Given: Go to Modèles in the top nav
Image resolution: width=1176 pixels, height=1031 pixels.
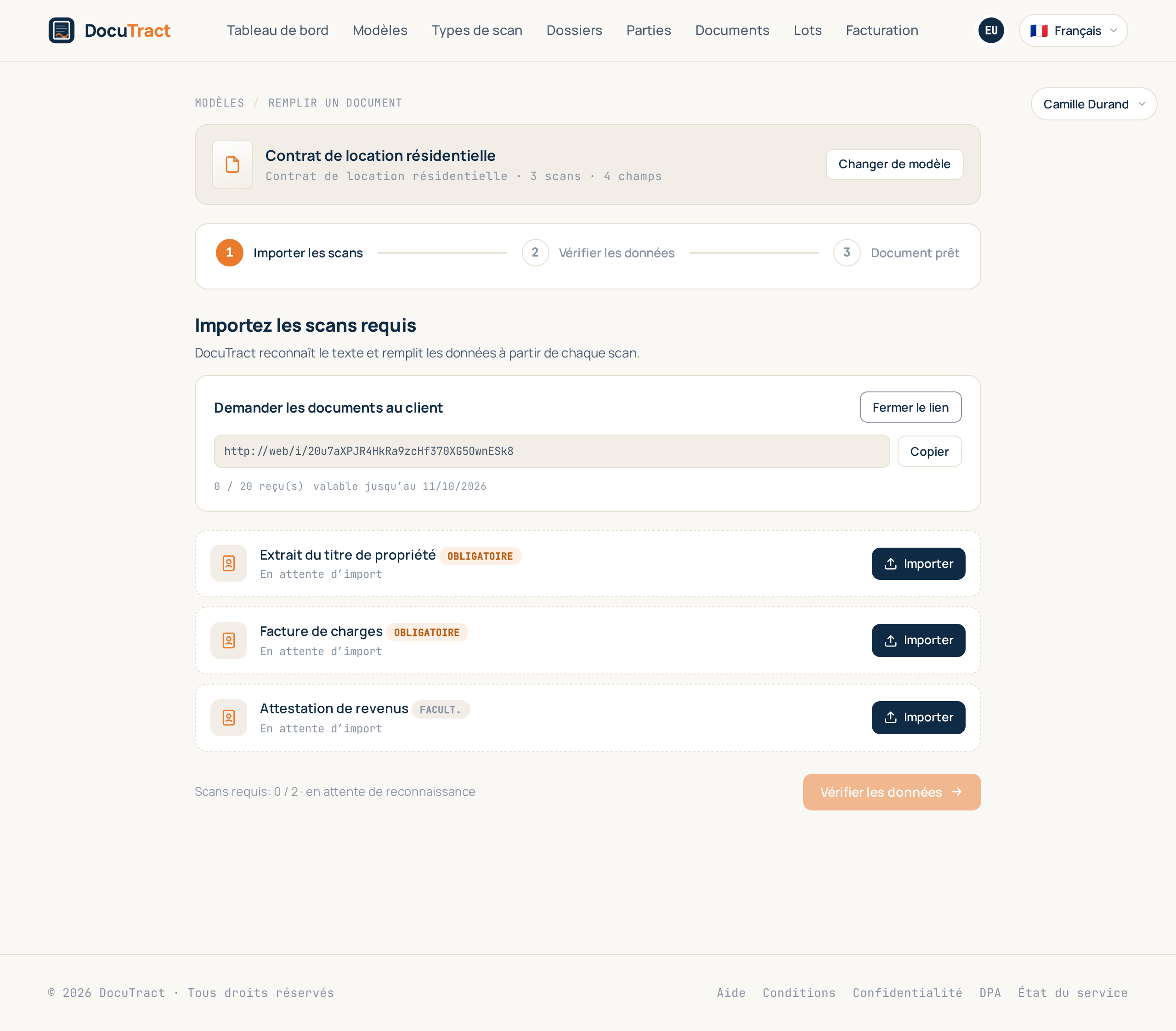Looking at the screenshot, I should click(x=380, y=30).
